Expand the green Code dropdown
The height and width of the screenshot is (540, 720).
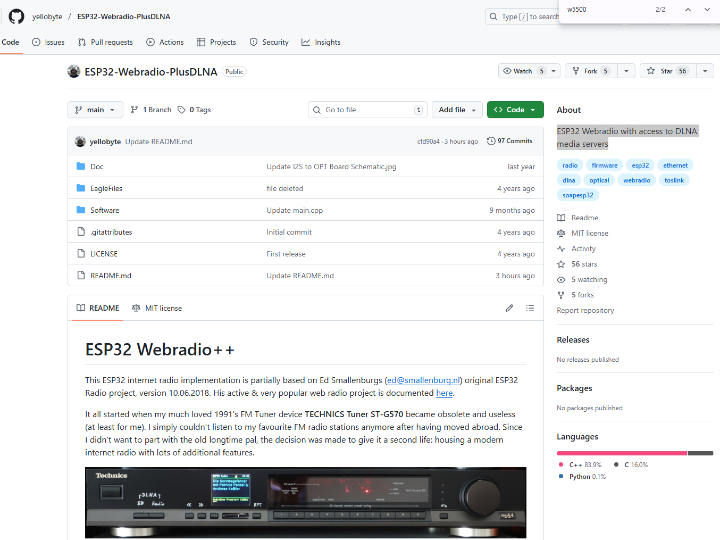click(x=515, y=109)
